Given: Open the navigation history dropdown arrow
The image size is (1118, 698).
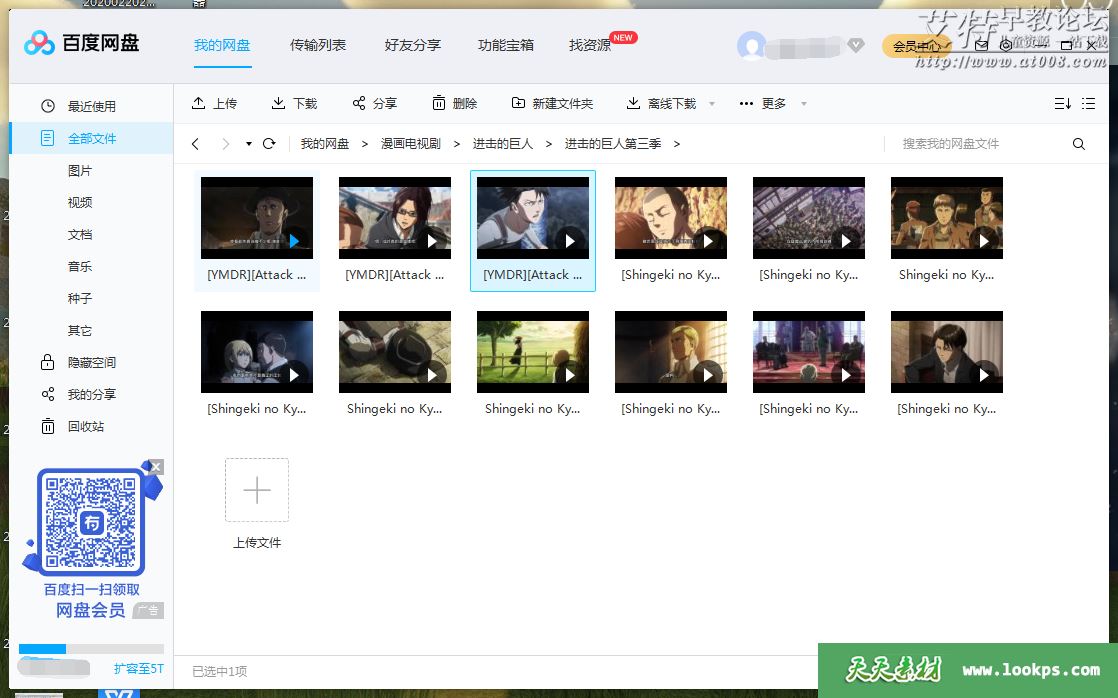Looking at the screenshot, I should (249, 144).
